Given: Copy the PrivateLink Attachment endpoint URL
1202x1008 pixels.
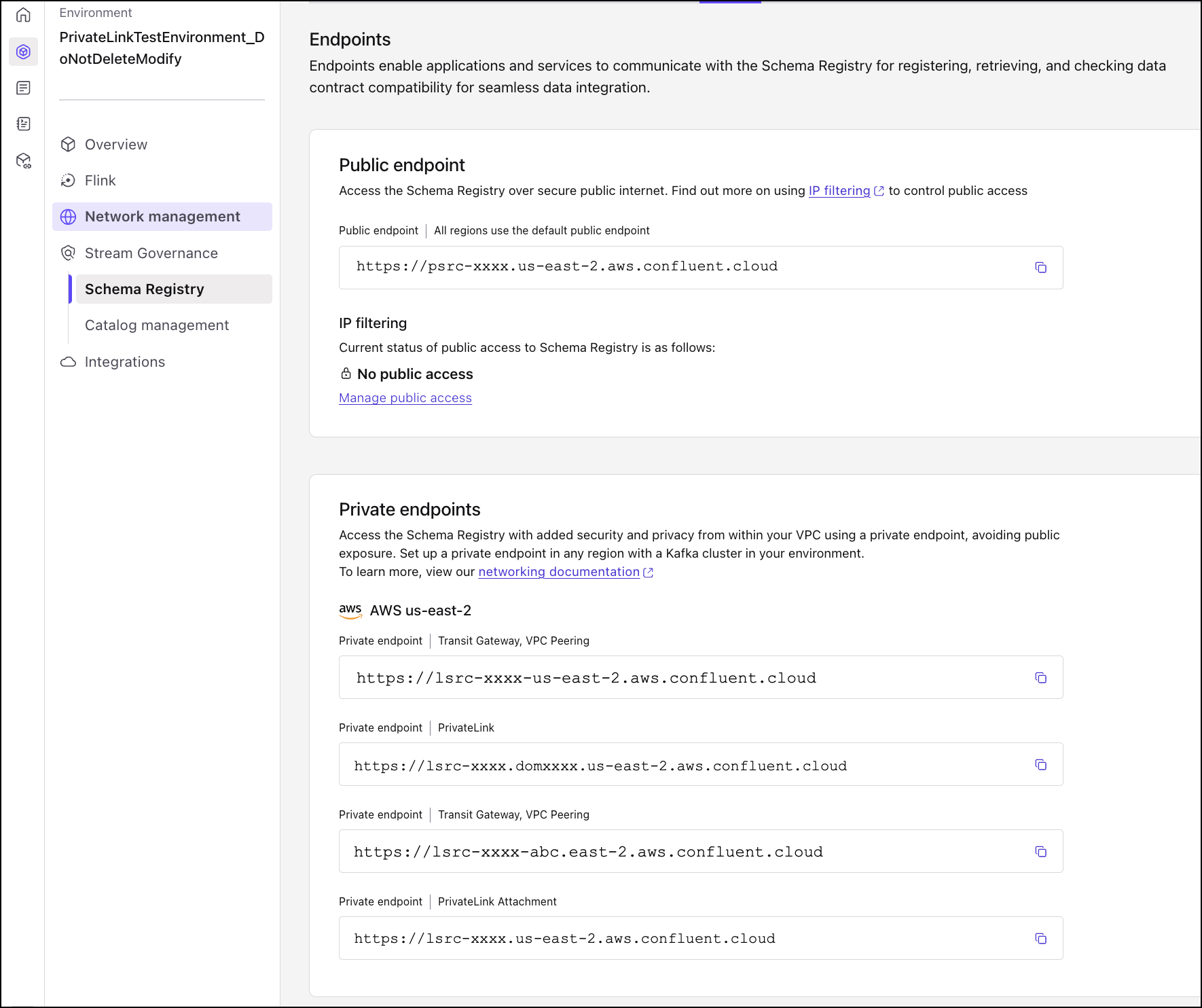Looking at the screenshot, I should click(x=1041, y=938).
